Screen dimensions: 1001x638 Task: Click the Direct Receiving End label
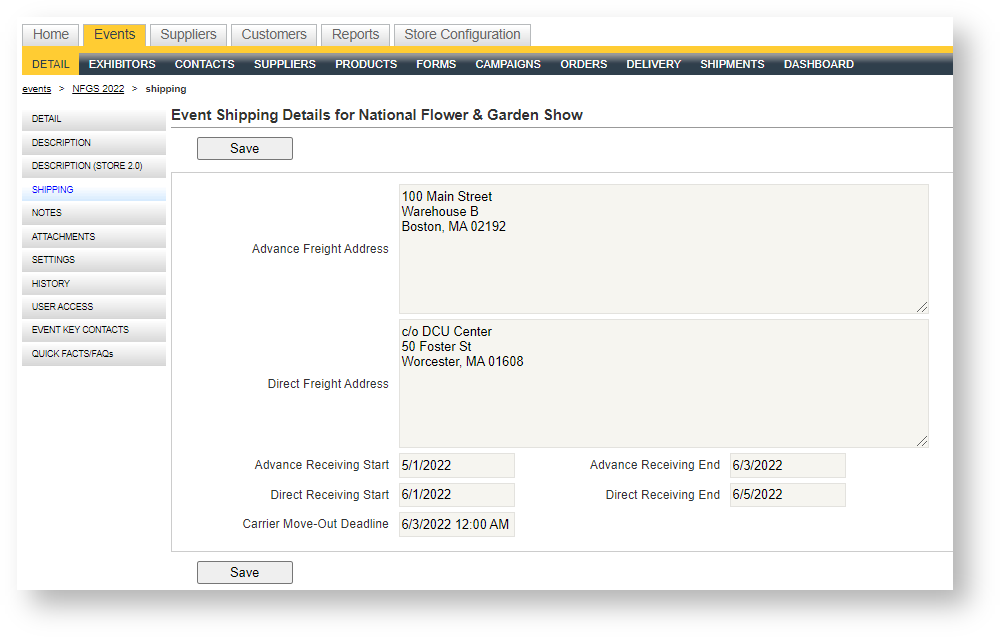coord(663,495)
